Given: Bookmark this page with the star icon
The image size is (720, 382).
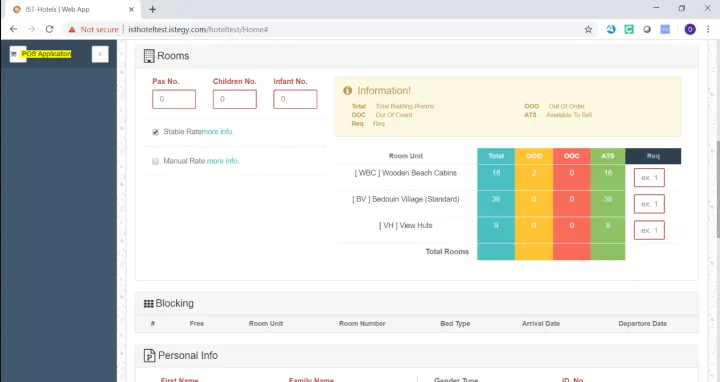Looking at the screenshot, I should [588, 29].
